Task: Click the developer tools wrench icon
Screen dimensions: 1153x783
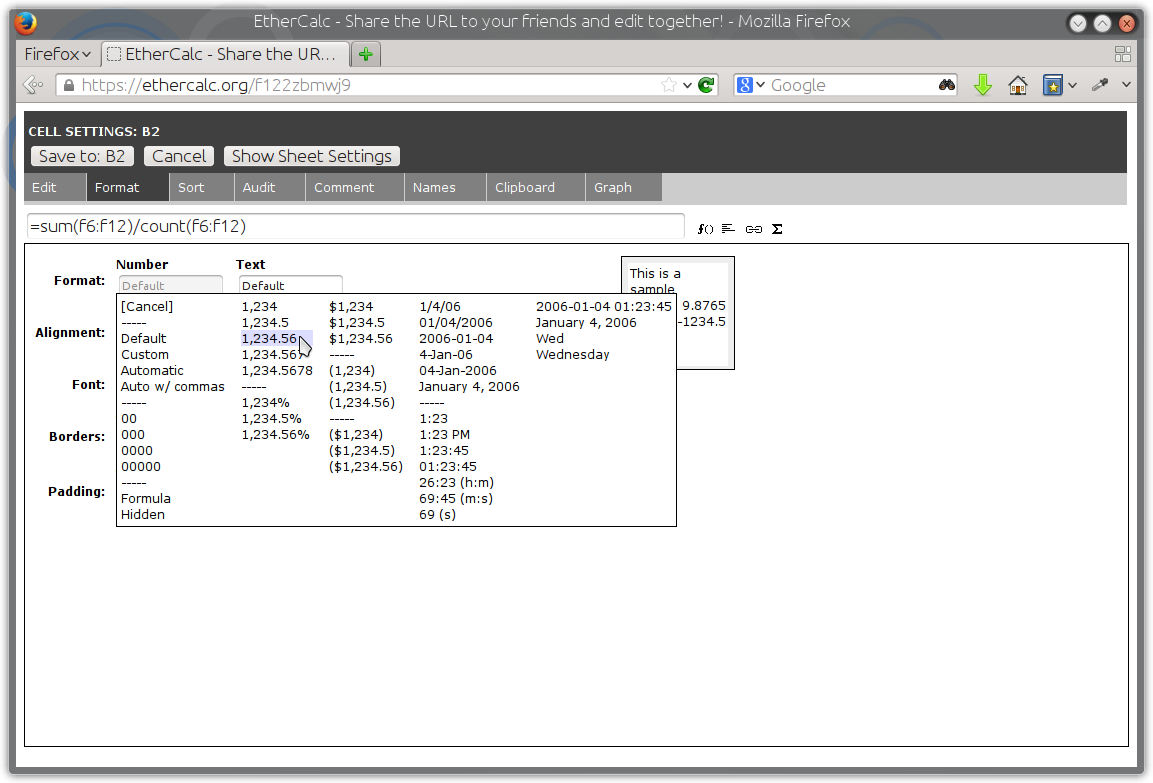Action: click(x=1100, y=85)
